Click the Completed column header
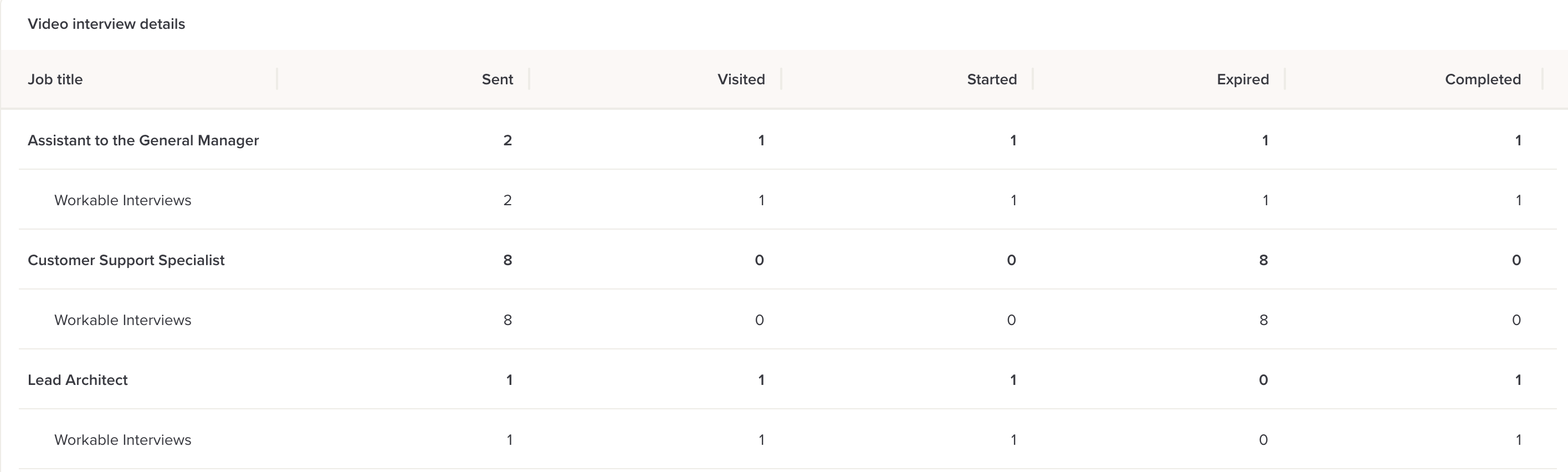 point(1482,80)
